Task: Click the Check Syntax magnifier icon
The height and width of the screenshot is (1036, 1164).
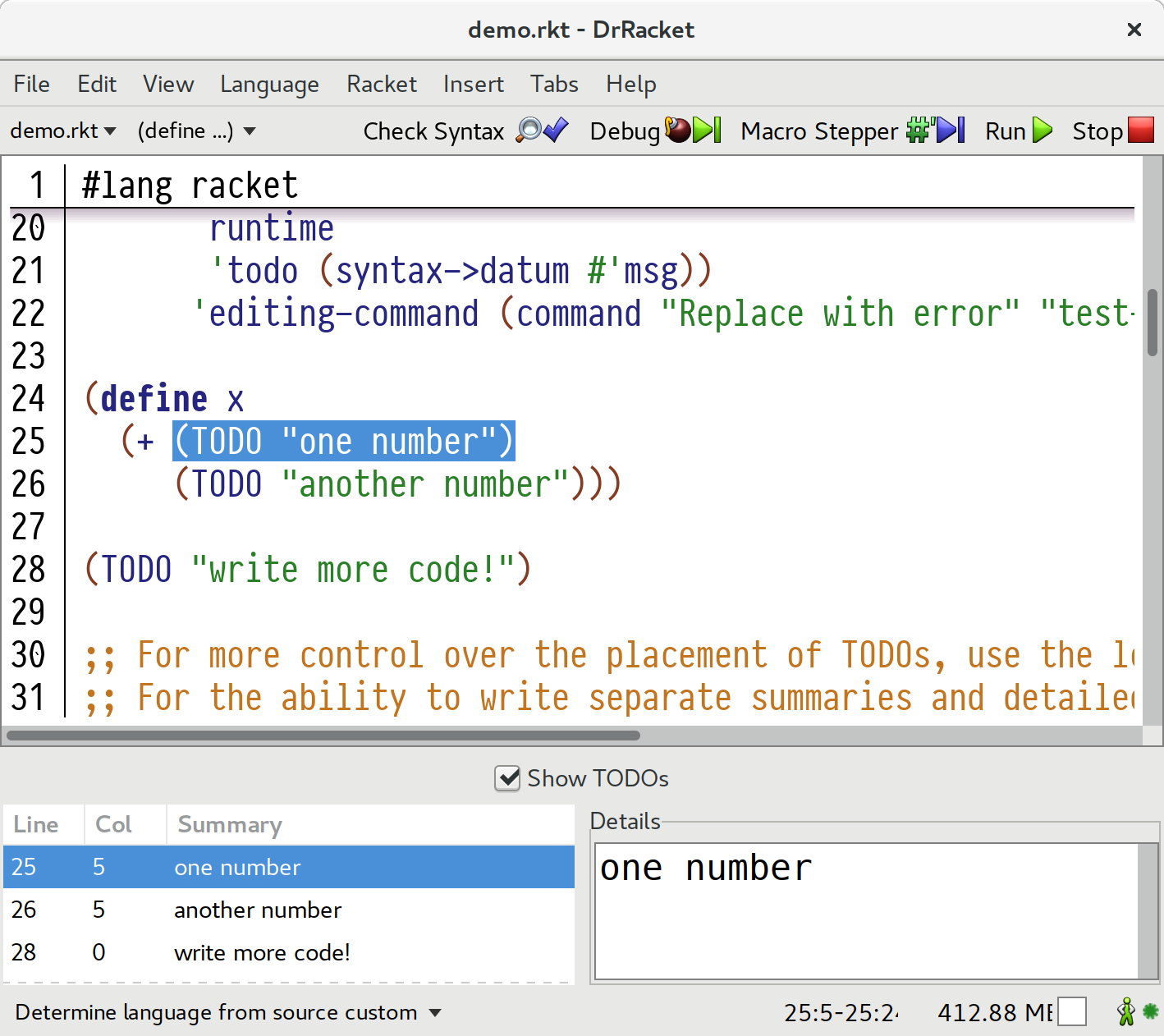Action: [x=530, y=131]
